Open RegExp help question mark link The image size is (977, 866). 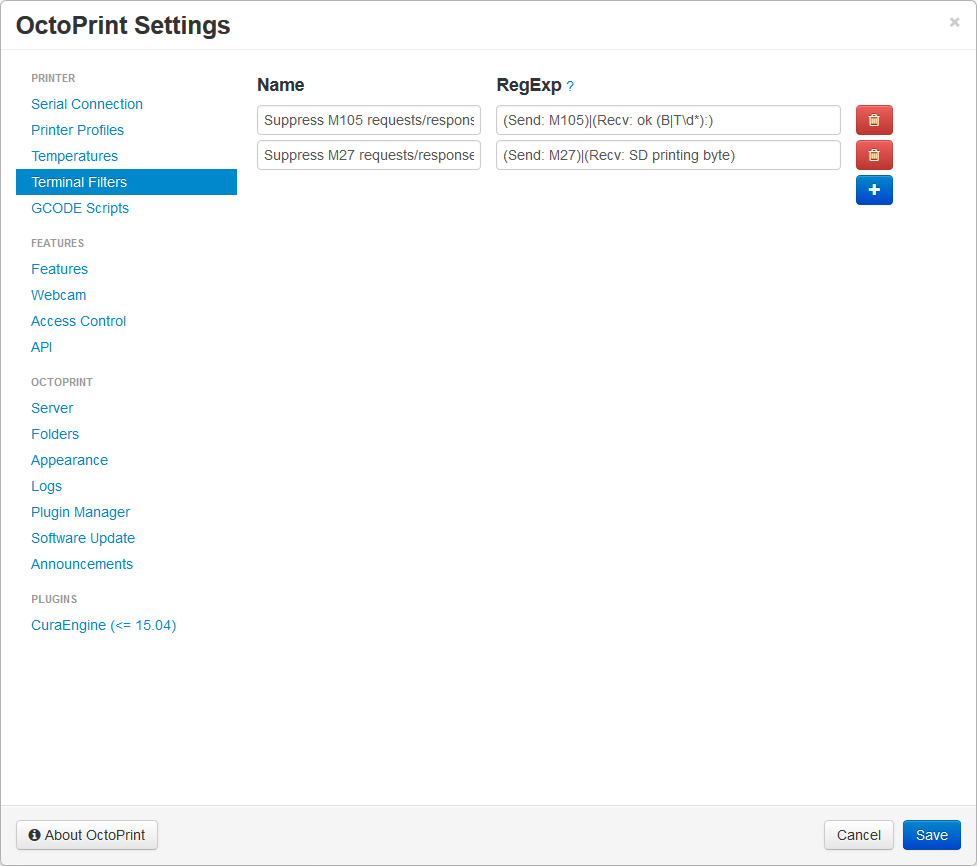tap(570, 86)
